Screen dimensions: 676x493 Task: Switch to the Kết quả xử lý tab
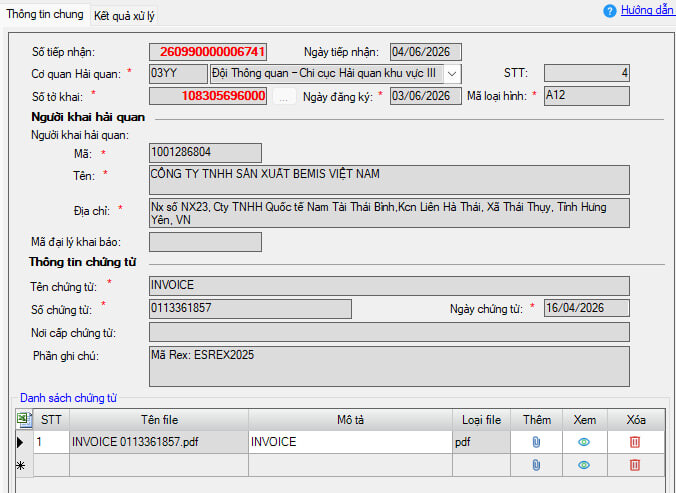[x=124, y=16]
